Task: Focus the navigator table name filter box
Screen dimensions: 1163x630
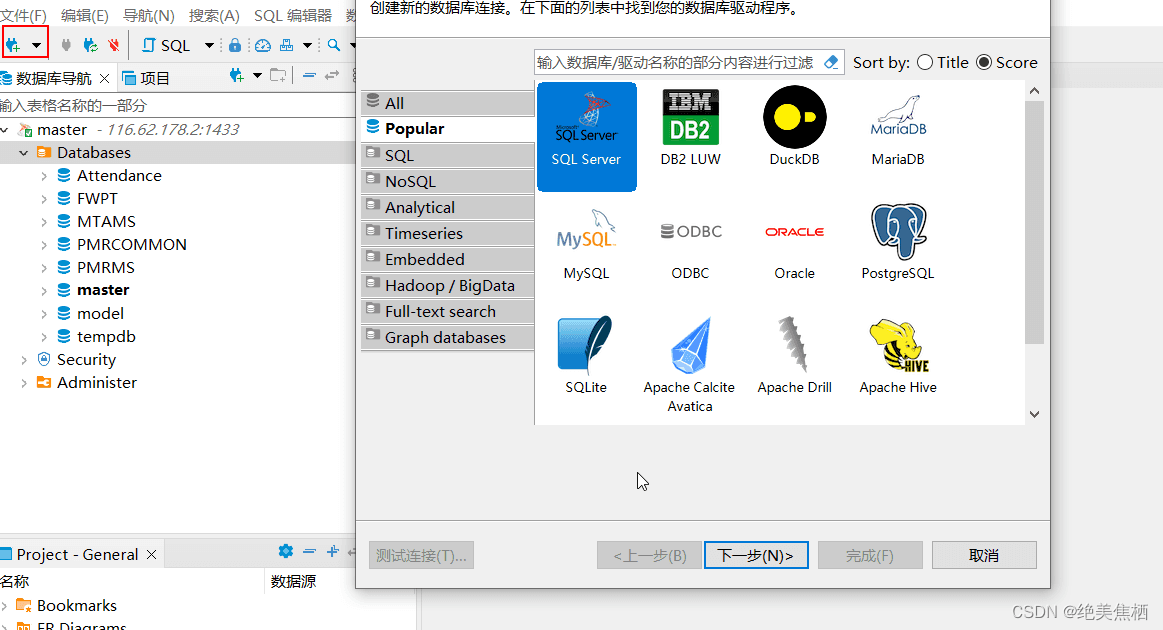Action: pyautogui.click(x=177, y=105)
